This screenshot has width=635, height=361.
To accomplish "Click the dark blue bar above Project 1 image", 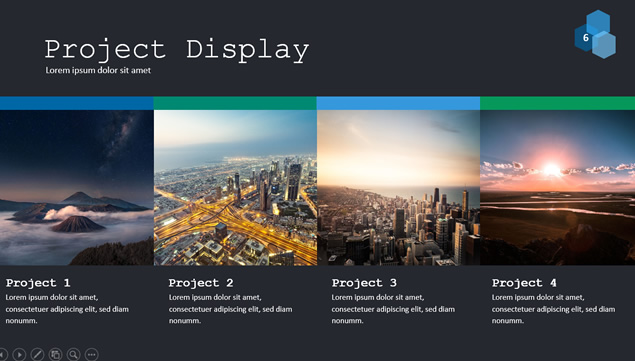I will [x=77, y=103].
